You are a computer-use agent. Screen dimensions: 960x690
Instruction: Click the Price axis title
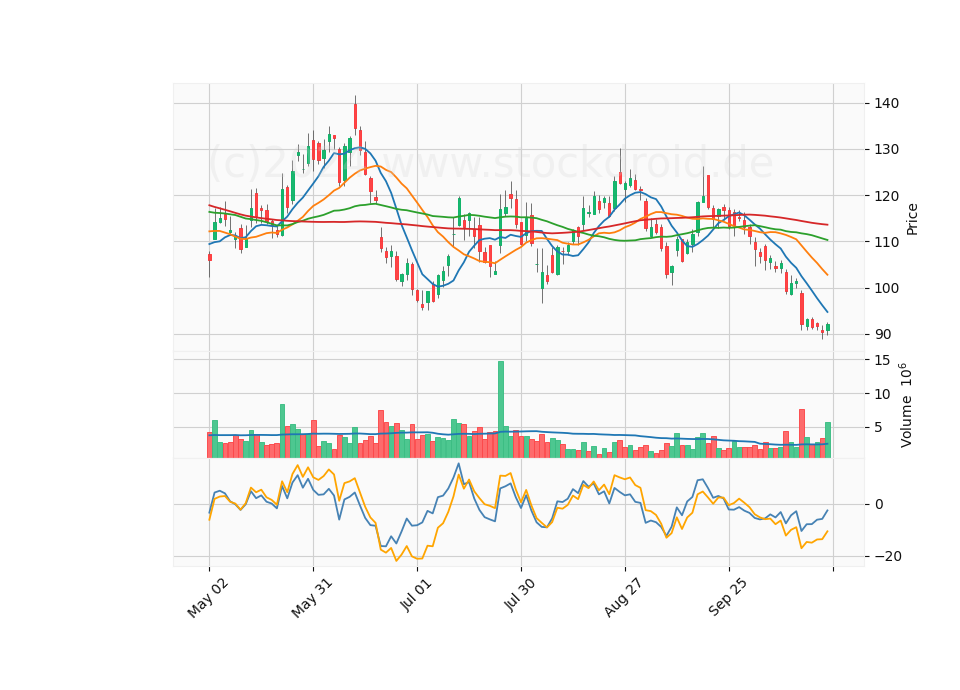tap(912, 219)
